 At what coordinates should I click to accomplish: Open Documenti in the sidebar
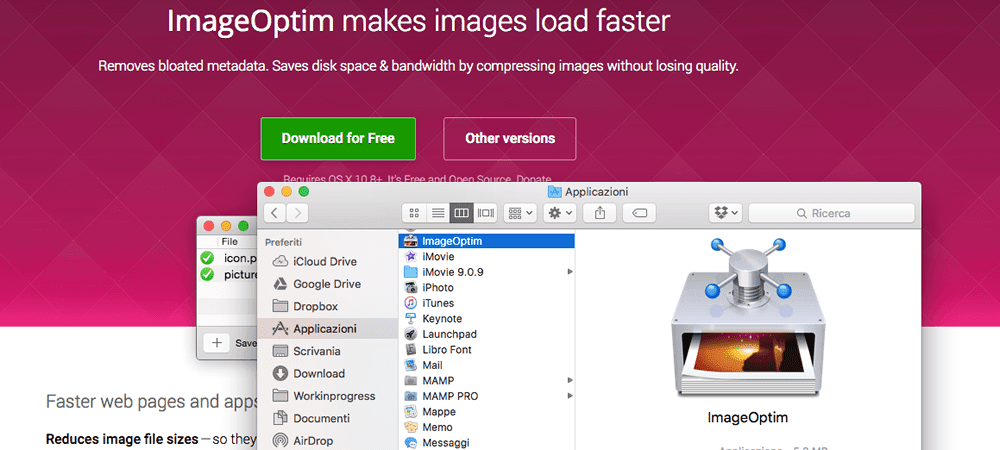pos(327,418)
